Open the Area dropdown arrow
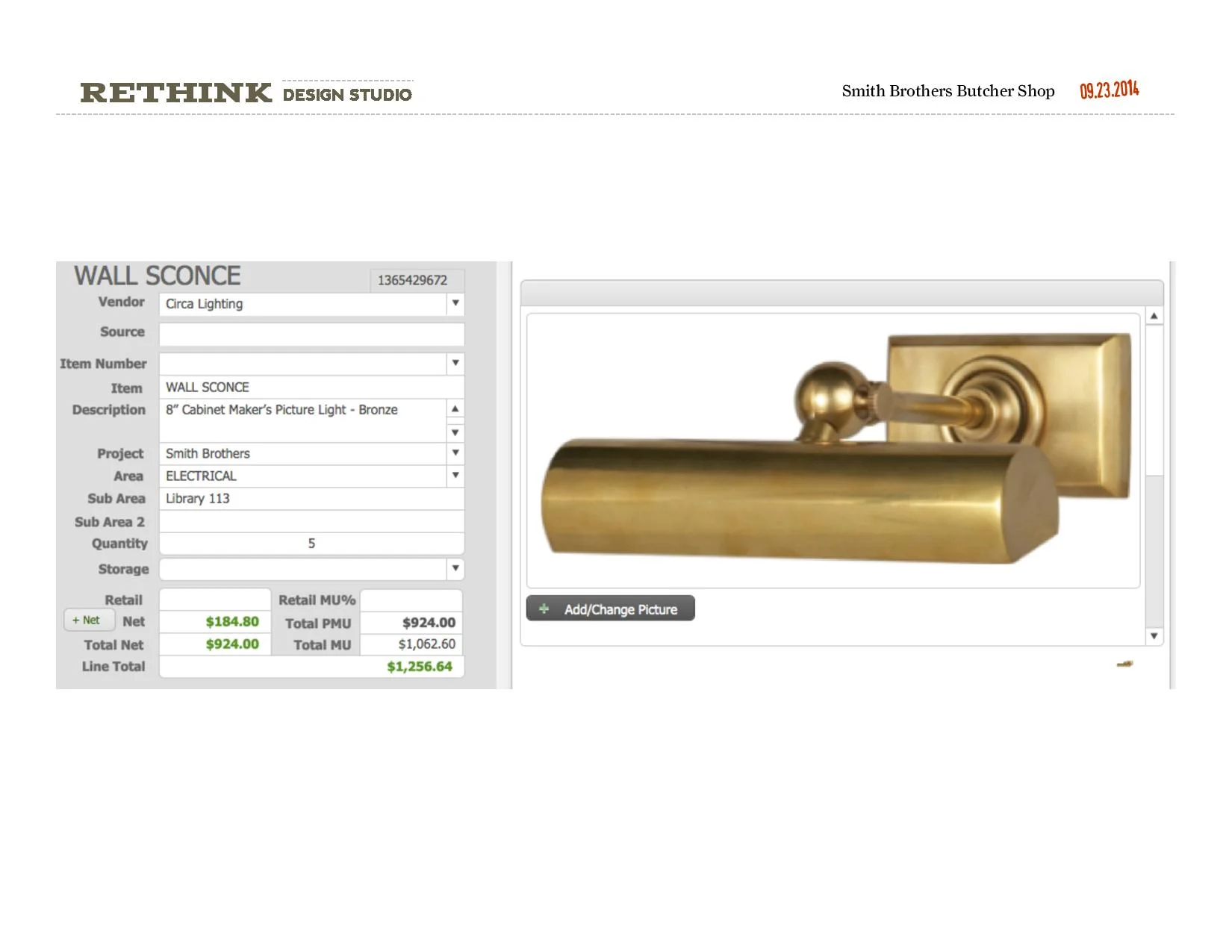The image size is (1232, 952). point(455,476)
